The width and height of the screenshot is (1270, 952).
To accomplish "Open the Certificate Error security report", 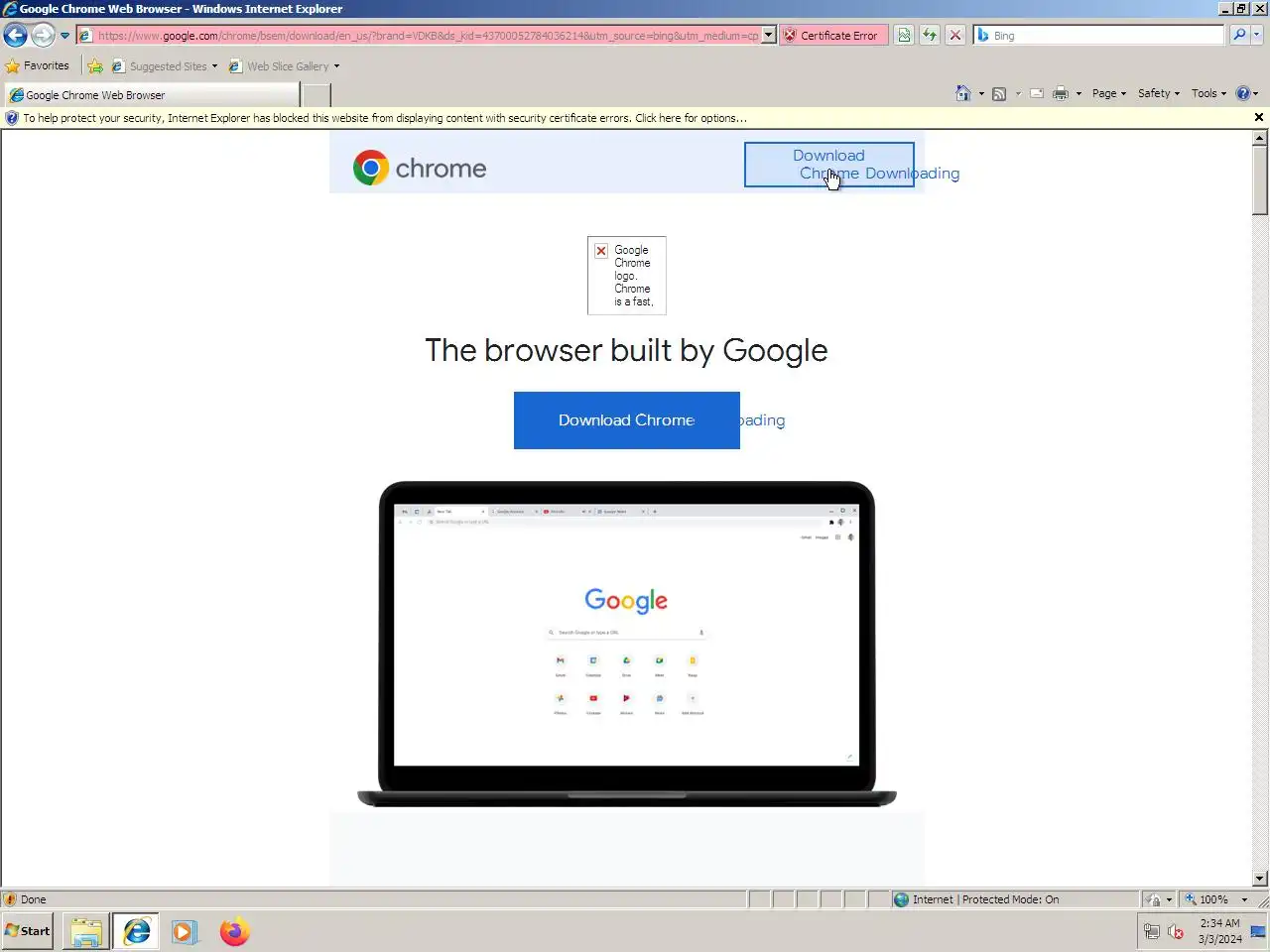I will click(x=833, y=36).
